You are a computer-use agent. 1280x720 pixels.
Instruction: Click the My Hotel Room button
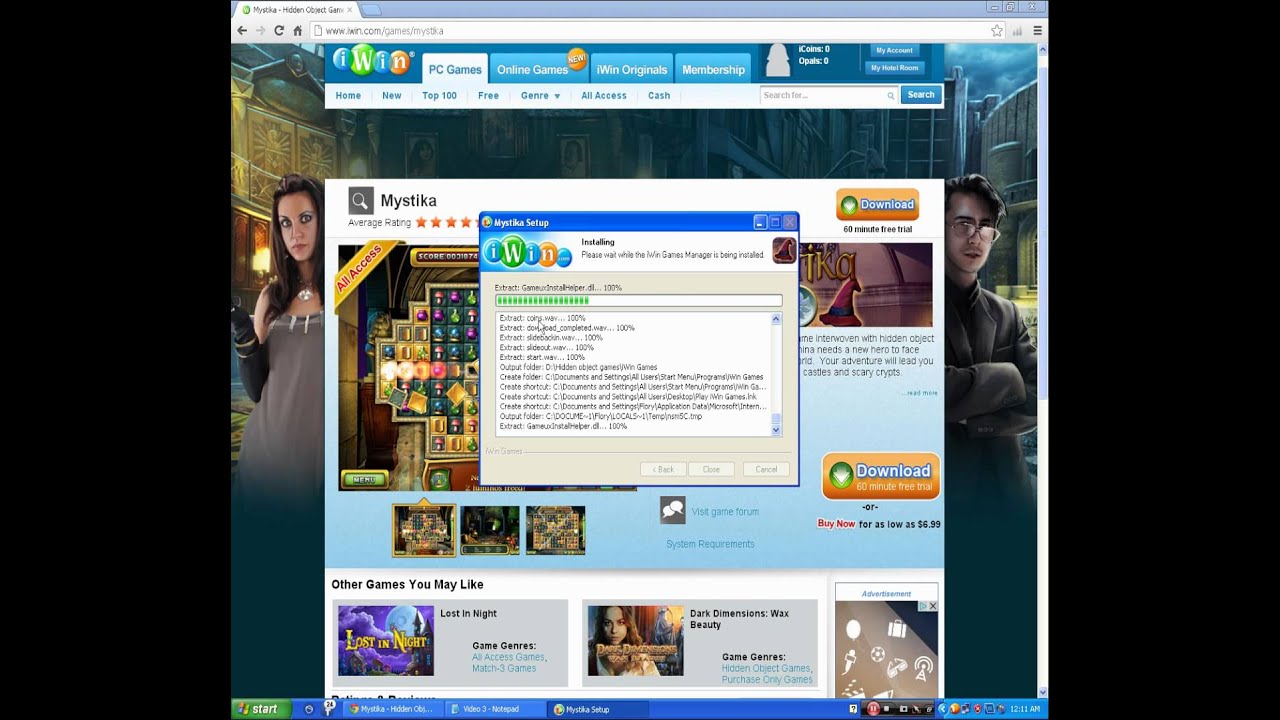coord(894,68)
